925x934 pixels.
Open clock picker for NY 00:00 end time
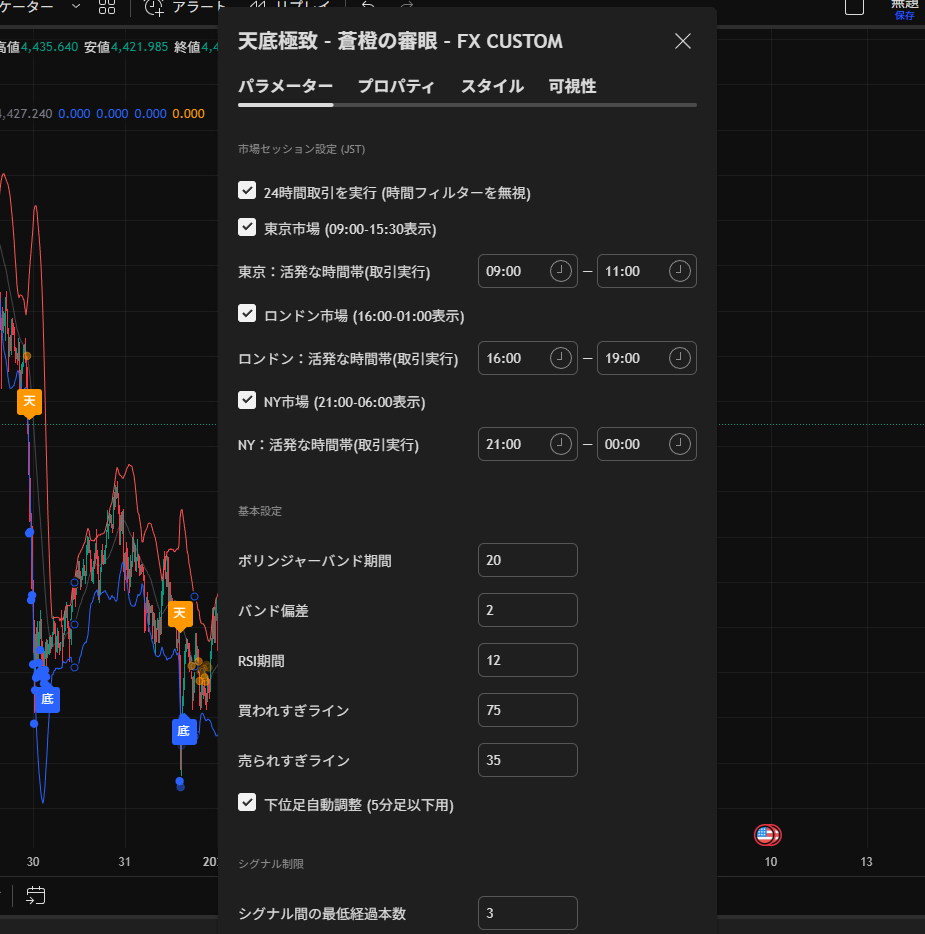click(x=680, y=444)
